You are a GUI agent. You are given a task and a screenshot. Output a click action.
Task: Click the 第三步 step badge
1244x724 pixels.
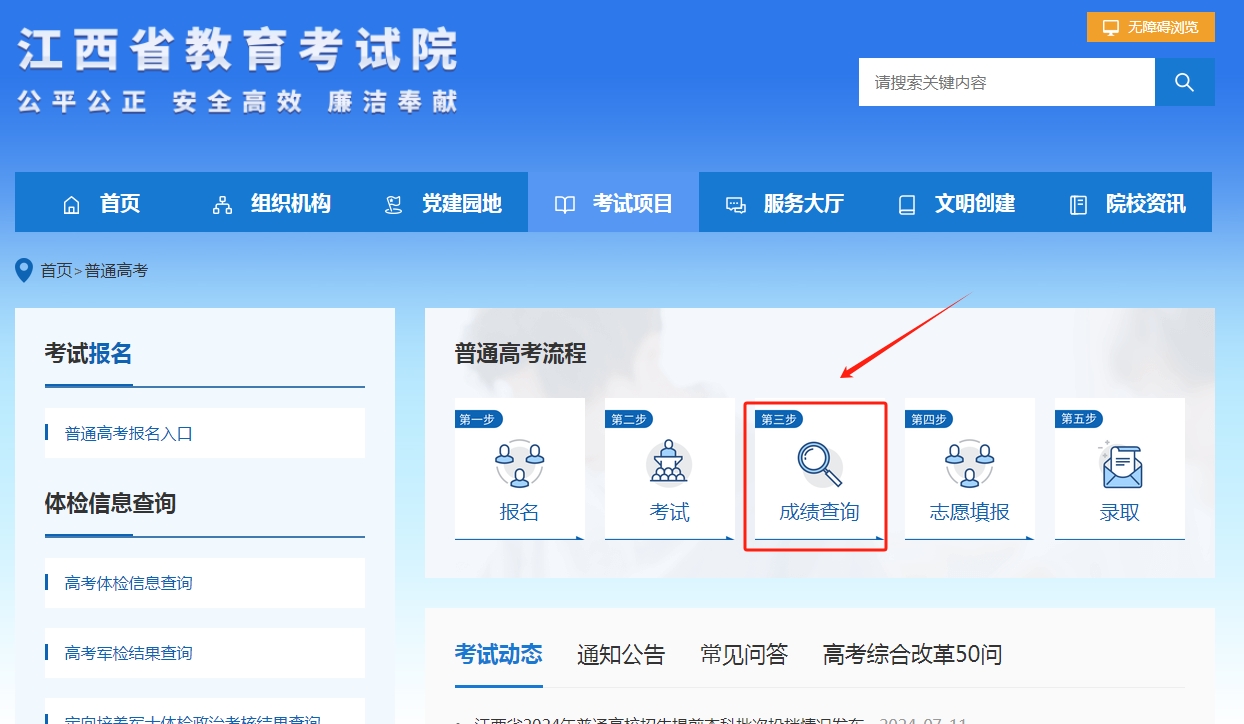point(778,419)
